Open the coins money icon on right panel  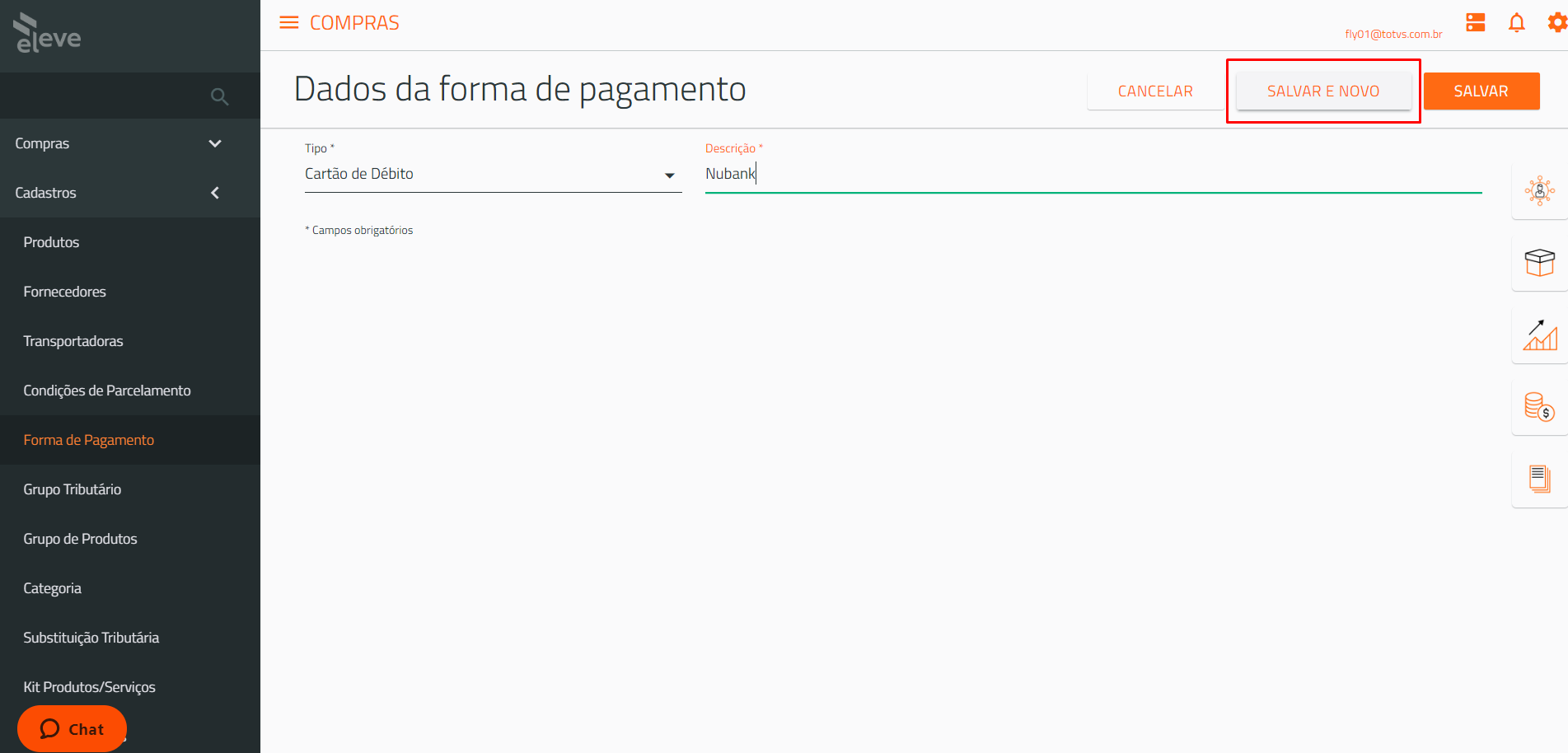pos(1539,407)
